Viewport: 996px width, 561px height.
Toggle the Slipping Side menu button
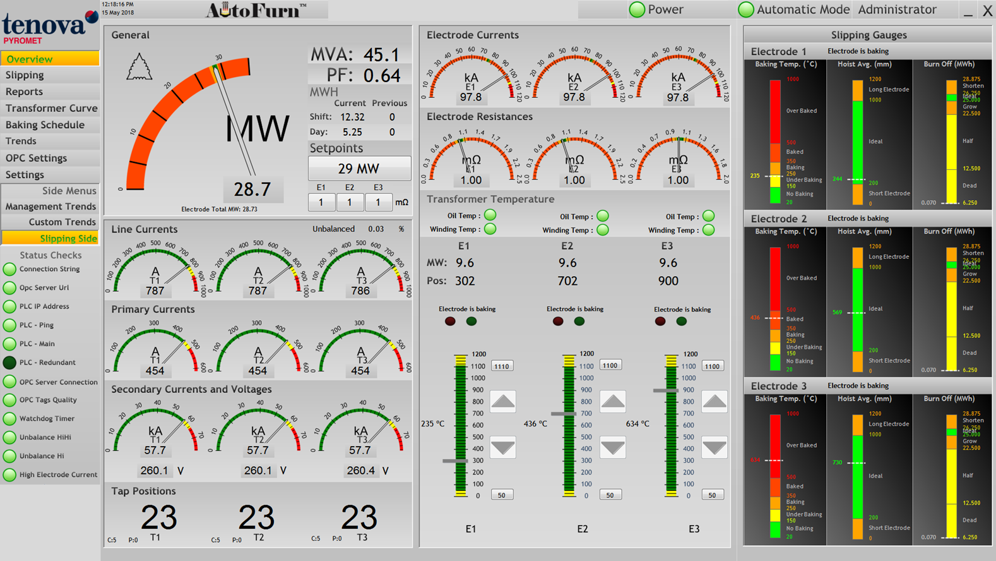50,238
